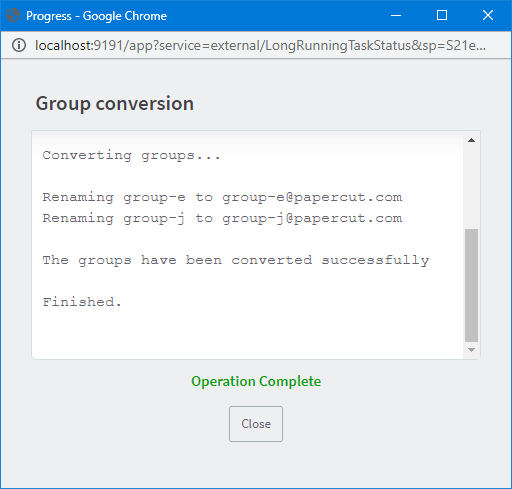The height and width of the screenshot is (489, 512).
Task: Click the 'Converting groups...' log line
Action: [x=131, y=155]
